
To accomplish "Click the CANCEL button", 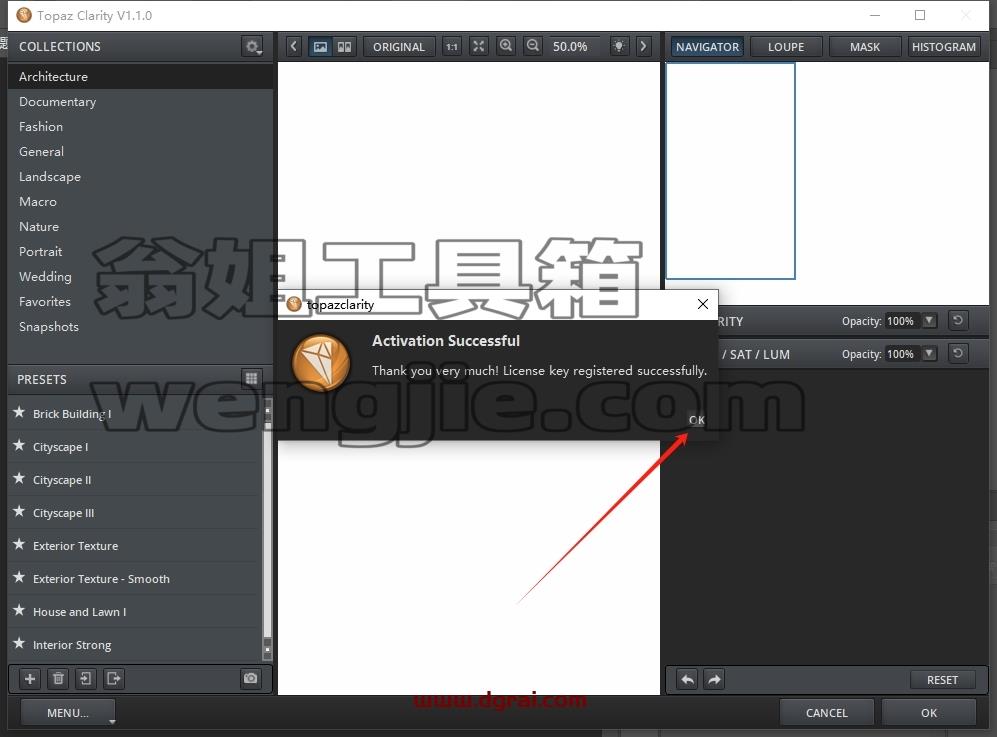I will [827, 713].
